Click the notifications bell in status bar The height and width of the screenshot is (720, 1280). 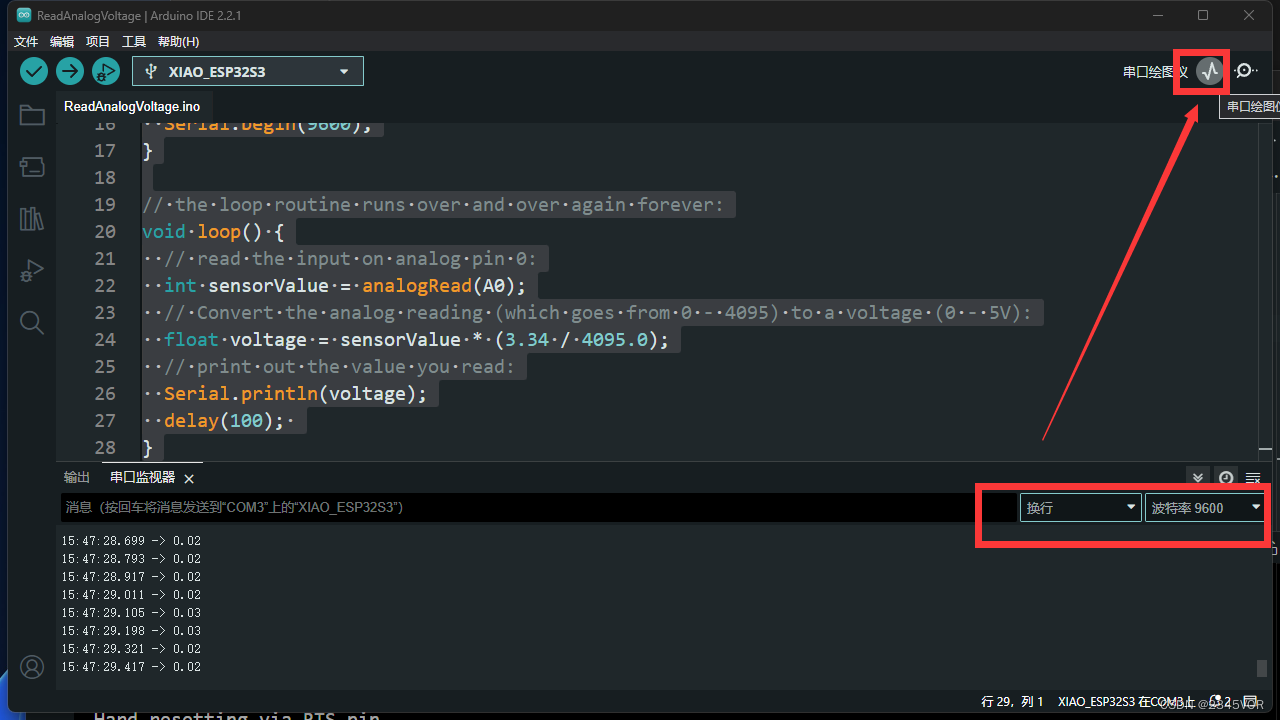point(1216,702)
